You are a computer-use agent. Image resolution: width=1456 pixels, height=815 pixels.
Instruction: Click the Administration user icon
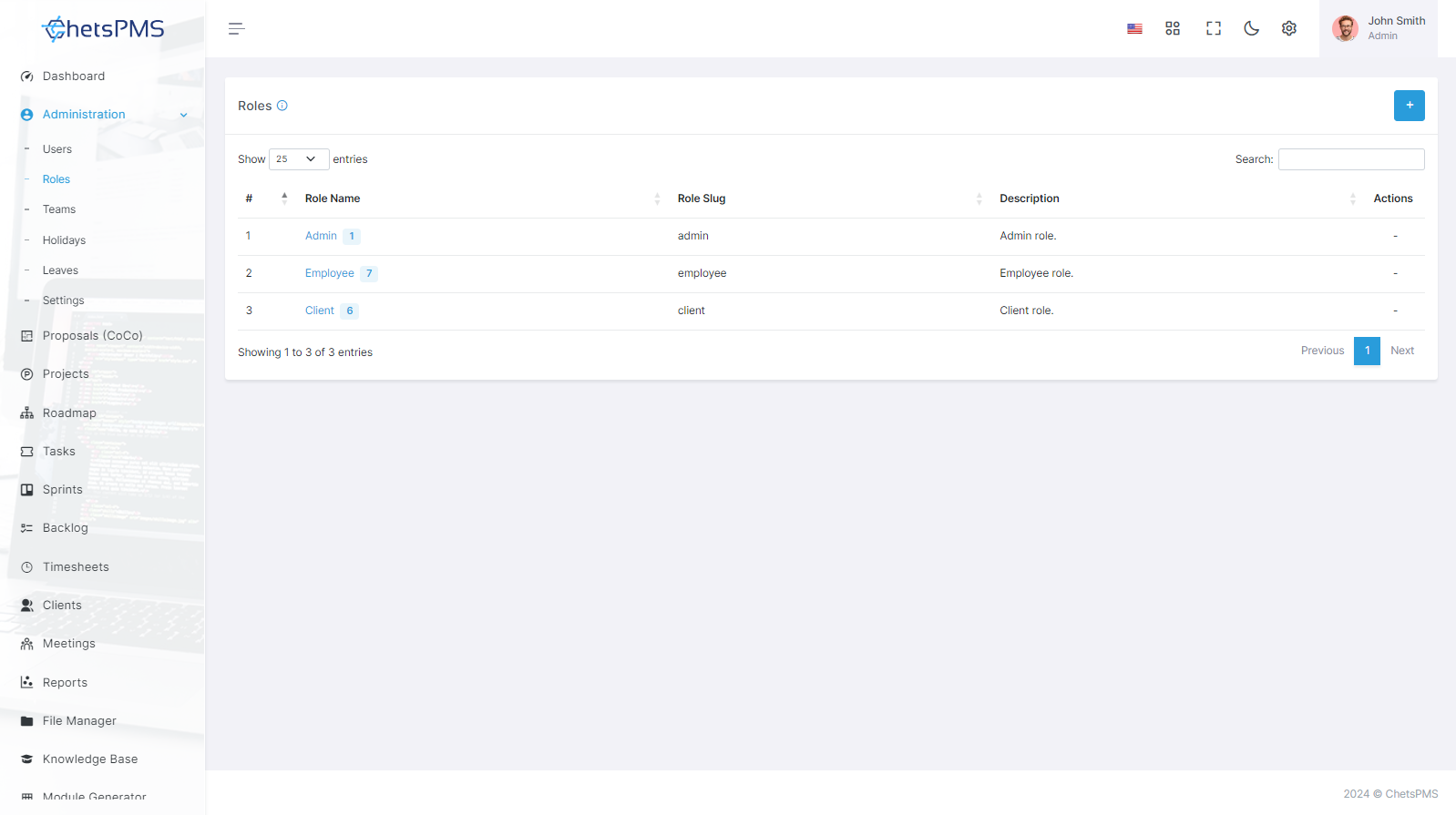click(x=27, y=115)
